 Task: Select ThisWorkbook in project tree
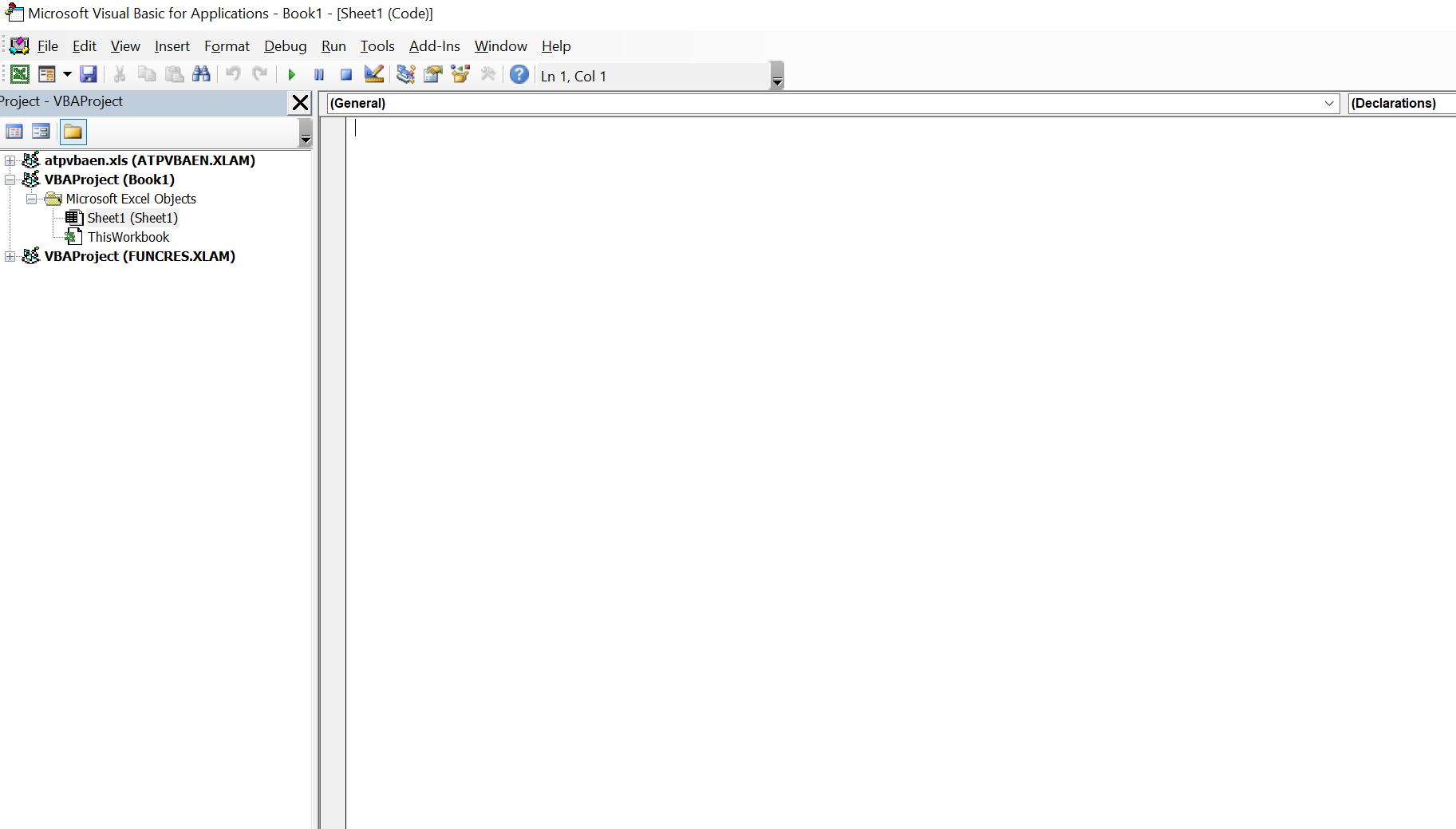coord(128,237)
